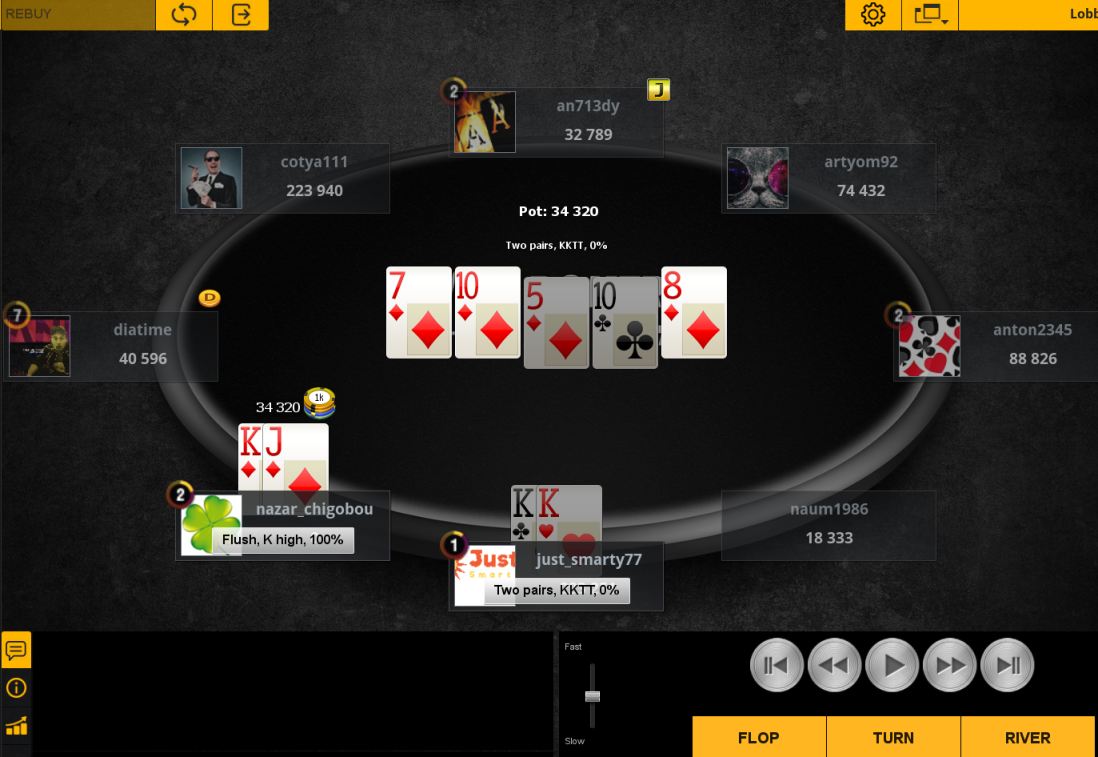This screenshot has height=757, width=1098.
Task: Click the refresh arrows icon
Action: click(184, 15)
